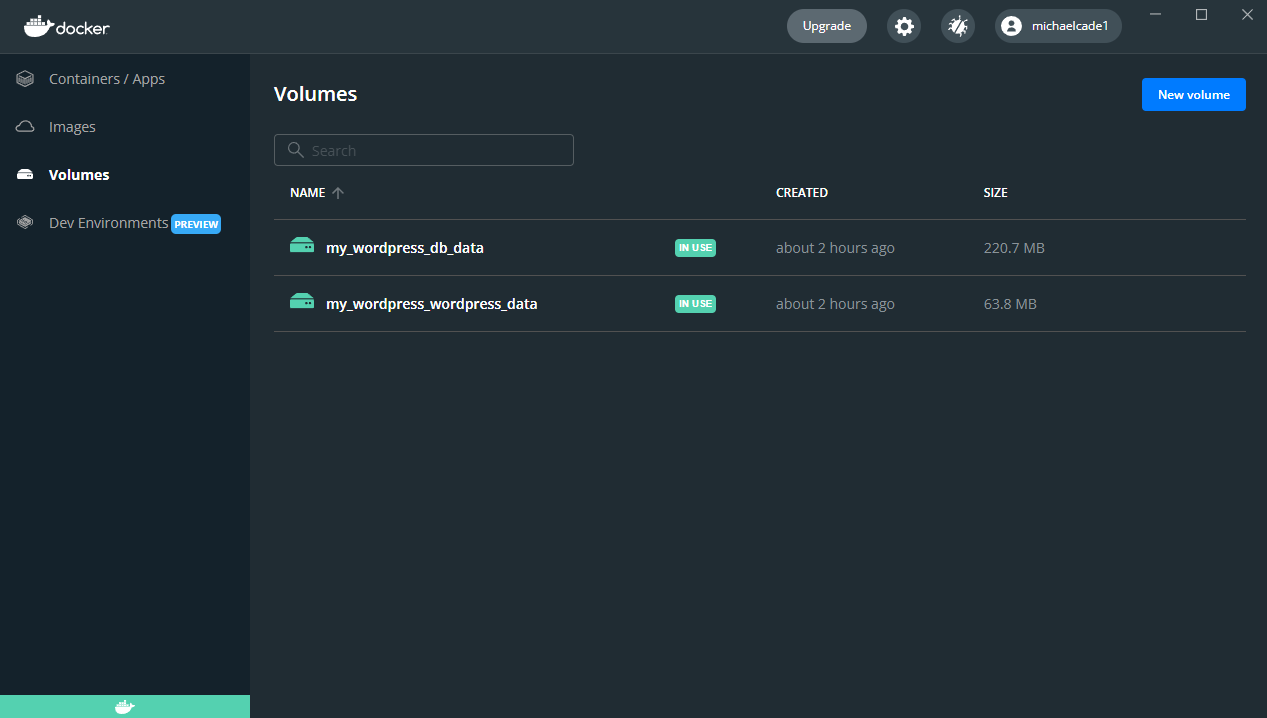
Task: Sort volumes by SIZE column
Action: coord(995,193)
